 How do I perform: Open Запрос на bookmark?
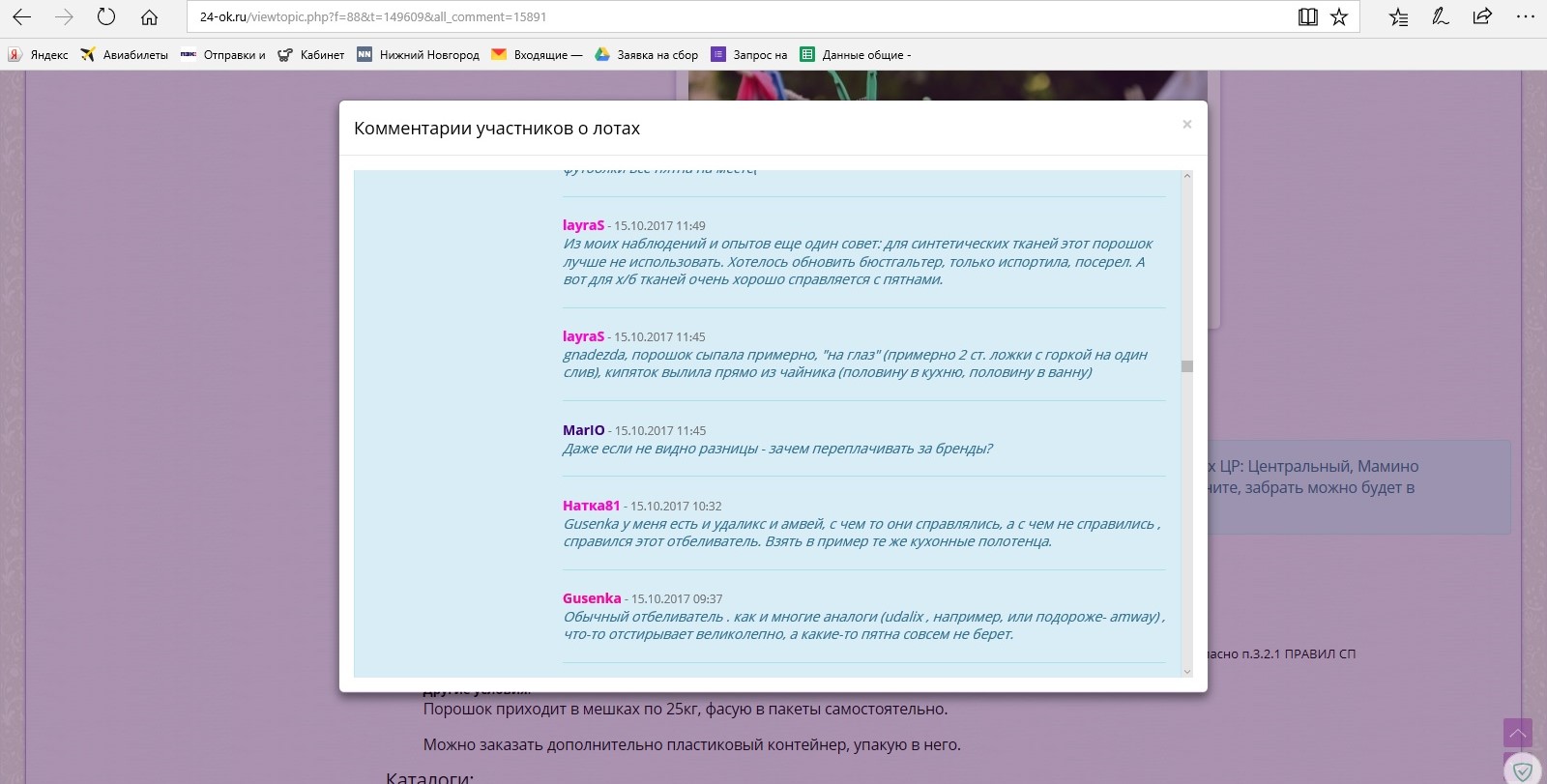(749, 55)
